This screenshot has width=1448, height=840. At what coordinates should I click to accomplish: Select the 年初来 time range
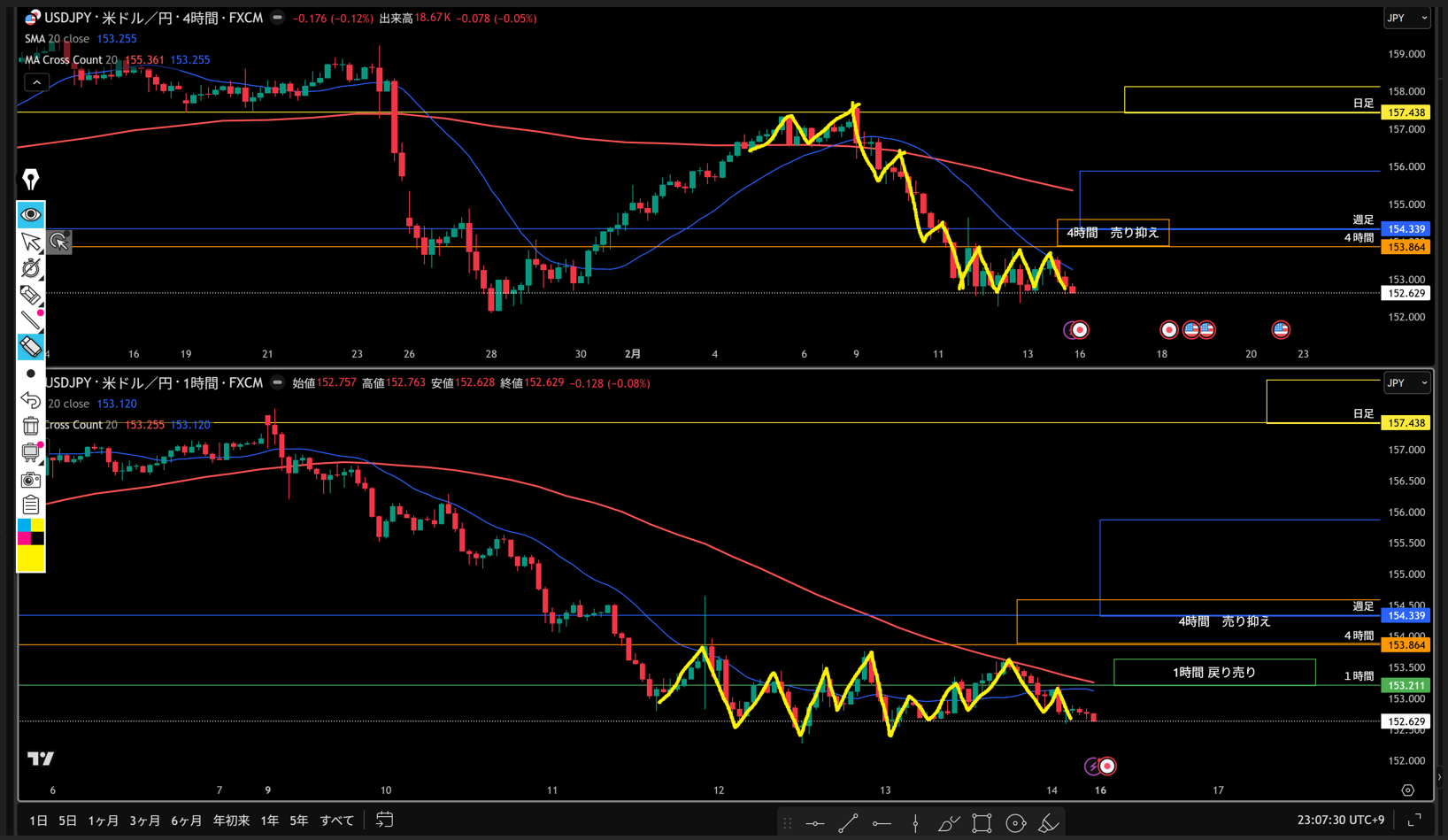(231, 821)
